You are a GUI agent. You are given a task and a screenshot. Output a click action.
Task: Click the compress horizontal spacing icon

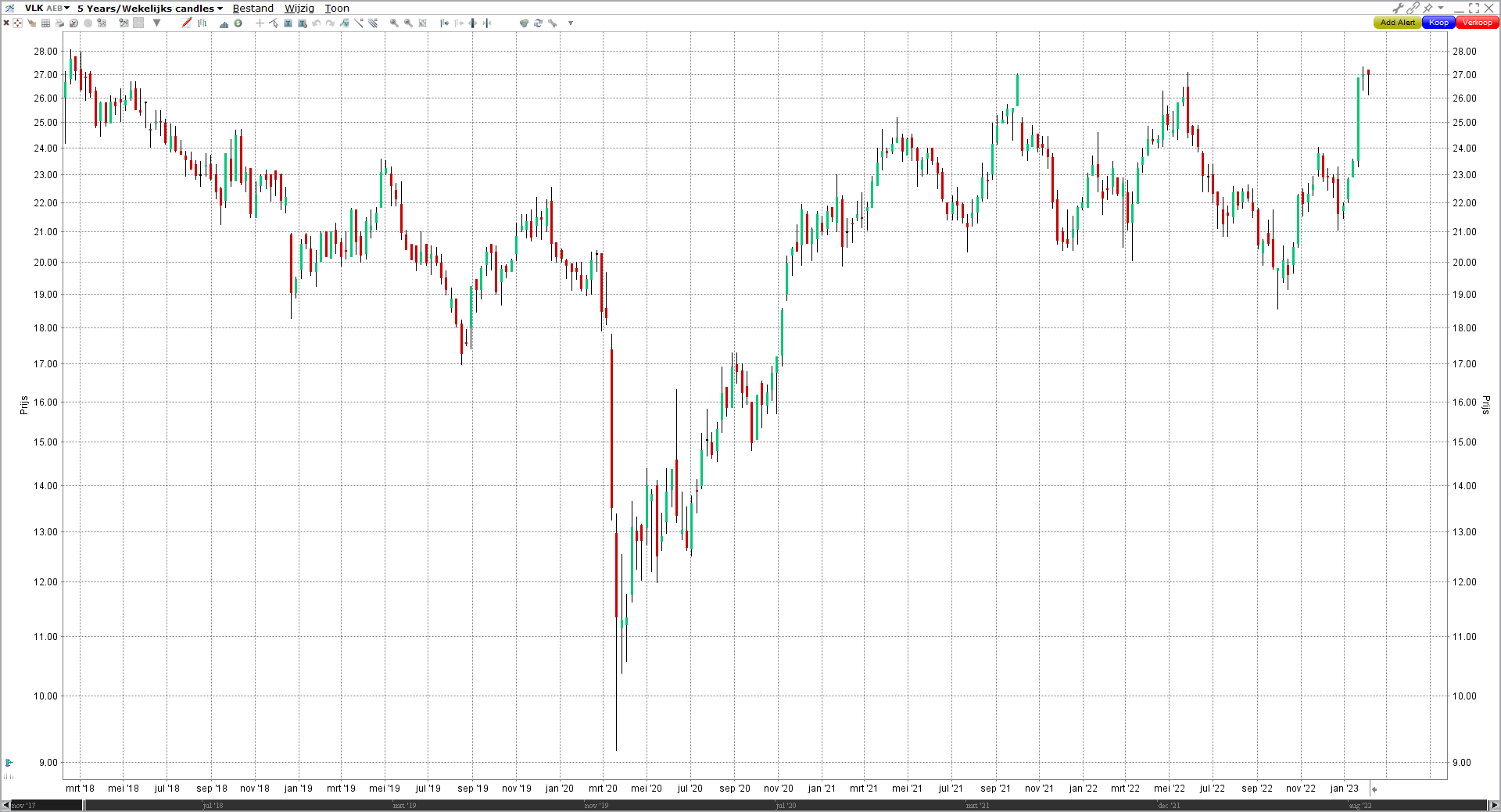click(486, 23)
